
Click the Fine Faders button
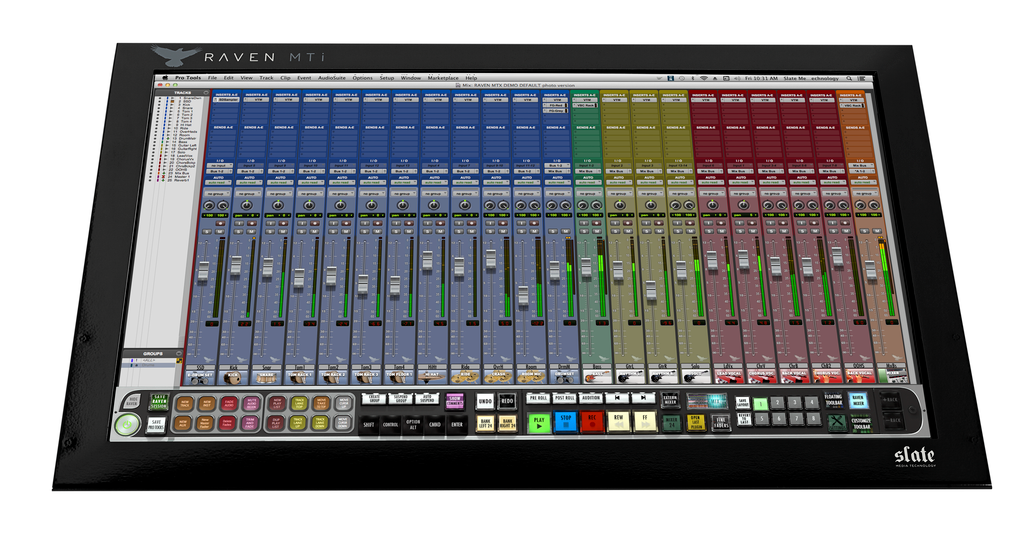pos(721,424)
